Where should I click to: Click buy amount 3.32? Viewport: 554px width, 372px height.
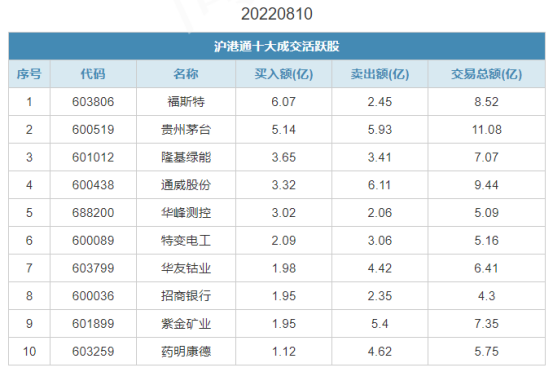[283, 185]
